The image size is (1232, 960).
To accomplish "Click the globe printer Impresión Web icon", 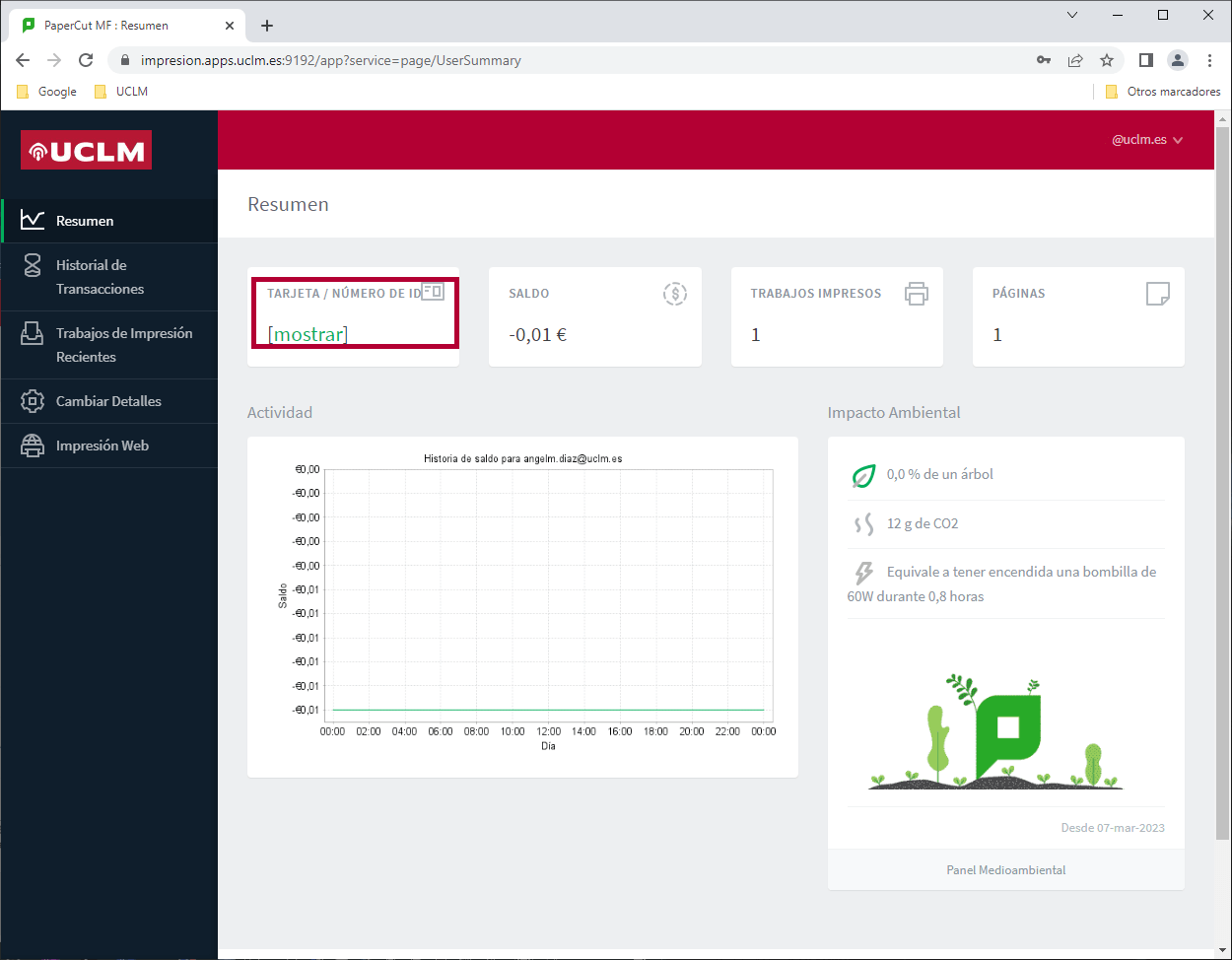I will click(33, 446).
